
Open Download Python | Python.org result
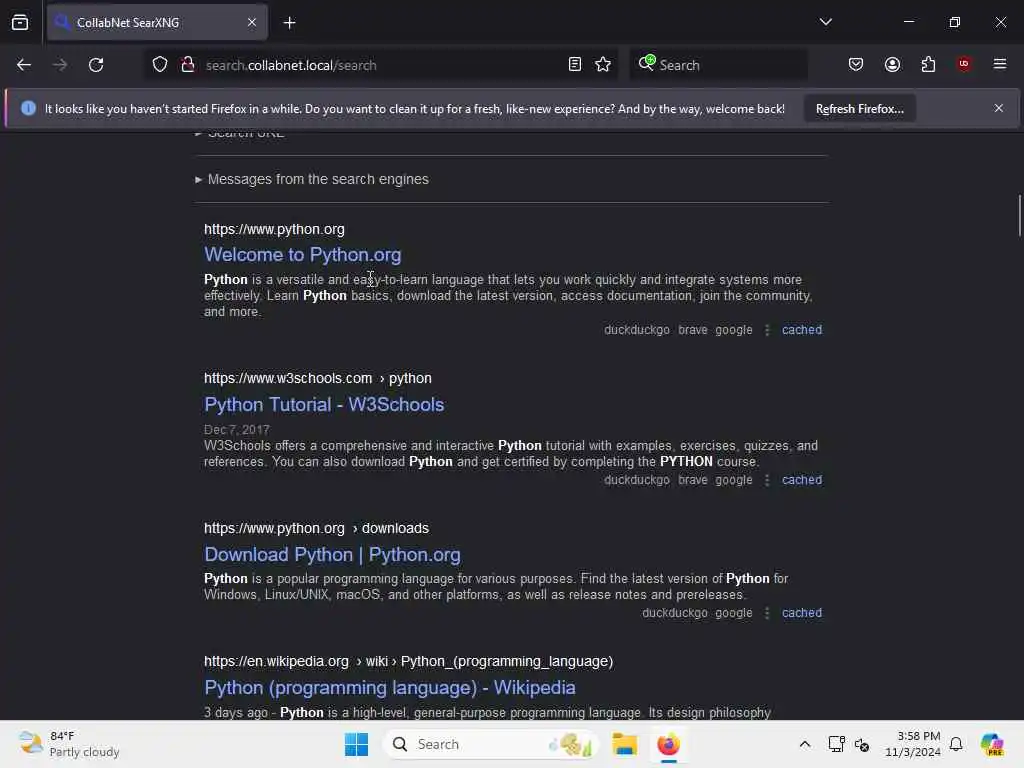tap(332, 554)
